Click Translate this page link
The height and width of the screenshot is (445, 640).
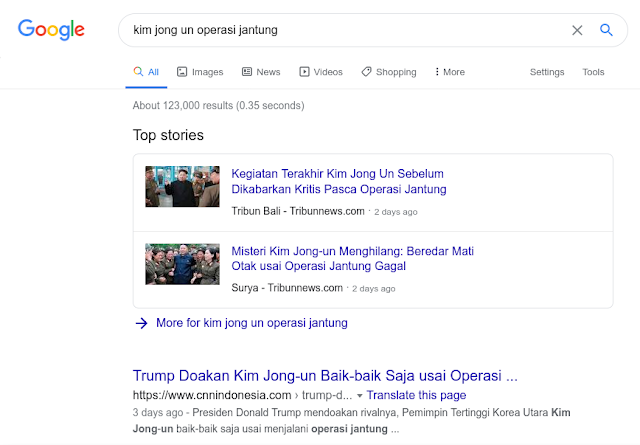[416, 395]
